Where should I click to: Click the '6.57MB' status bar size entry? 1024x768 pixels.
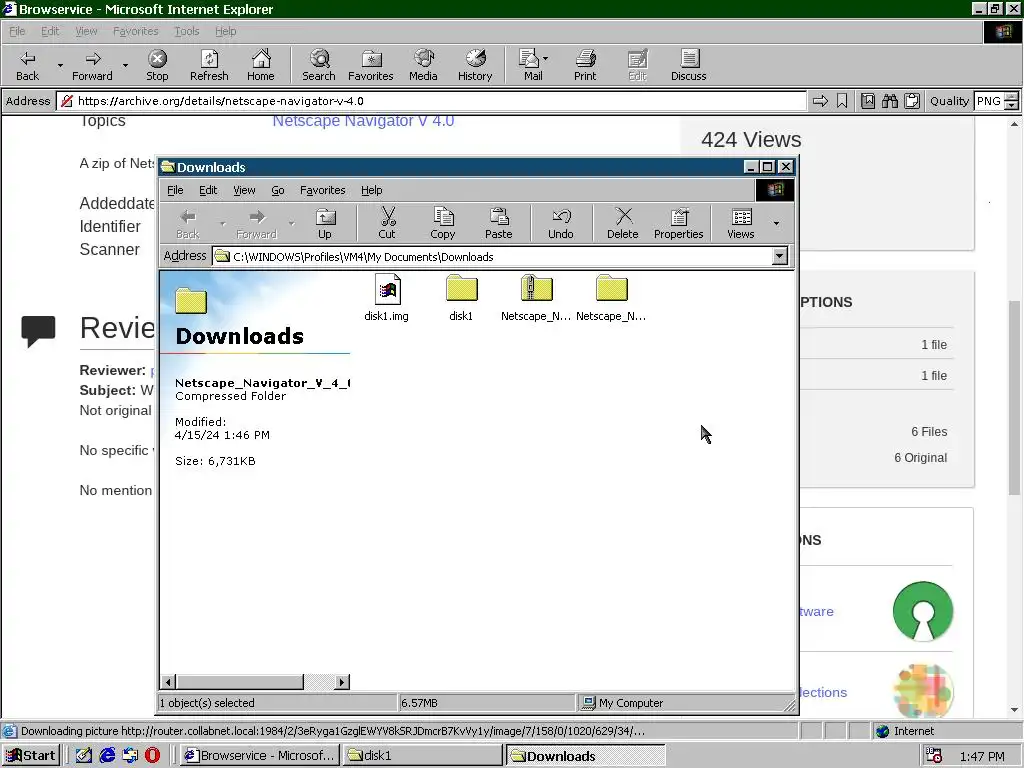419,703
